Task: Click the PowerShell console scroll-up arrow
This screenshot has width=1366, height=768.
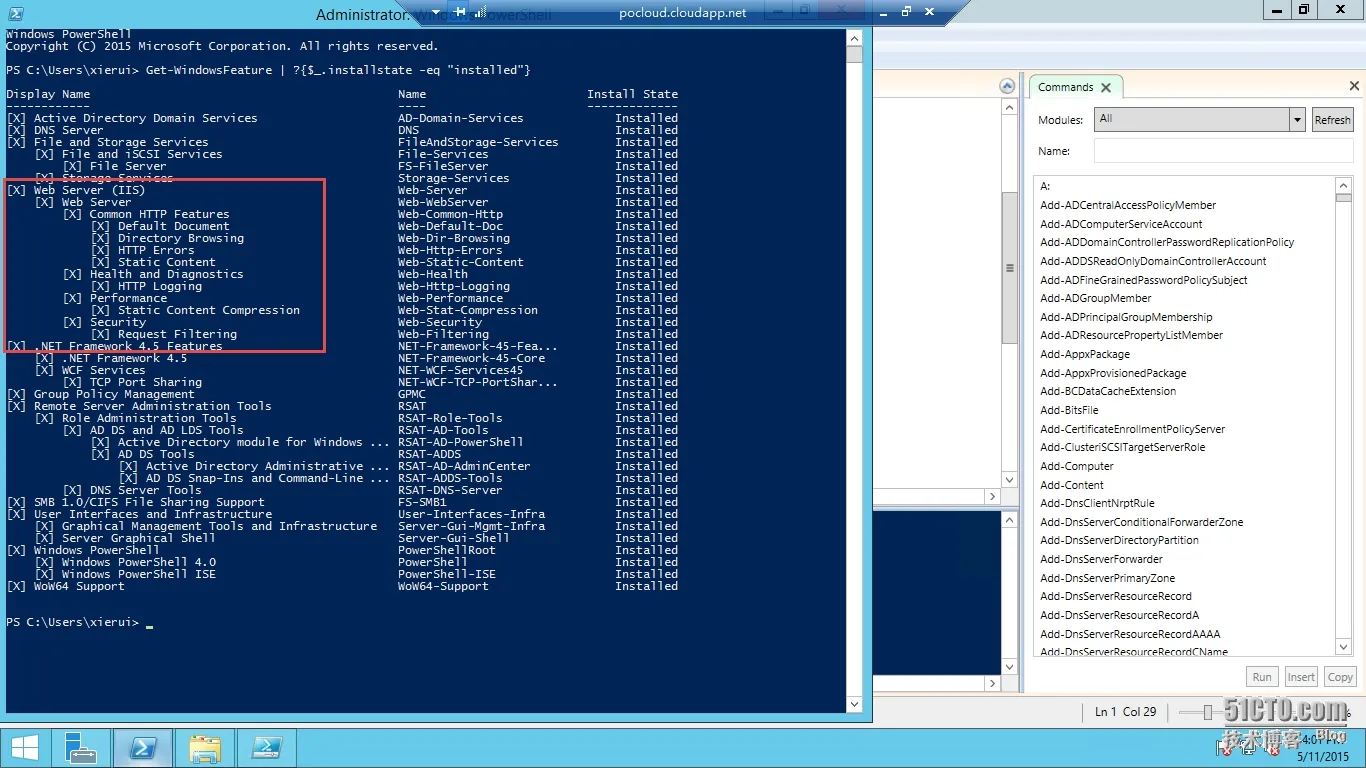Action: pyautogui.click(x=854, y=38)
